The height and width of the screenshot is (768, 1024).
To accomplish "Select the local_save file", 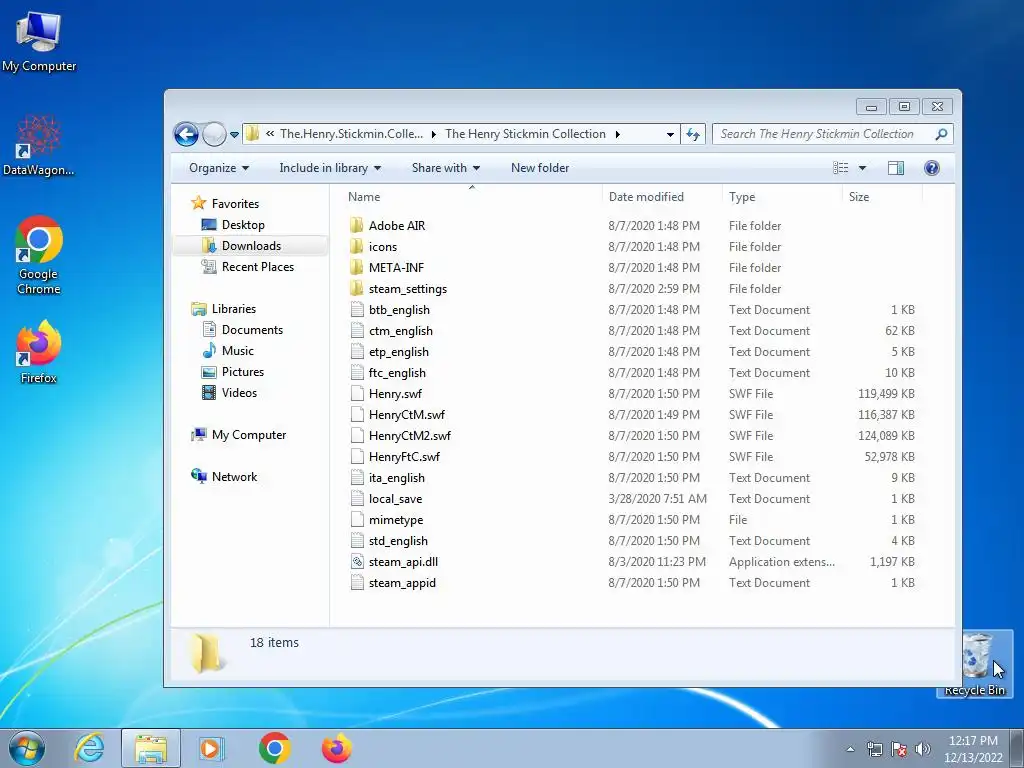I will click(395, 499).
